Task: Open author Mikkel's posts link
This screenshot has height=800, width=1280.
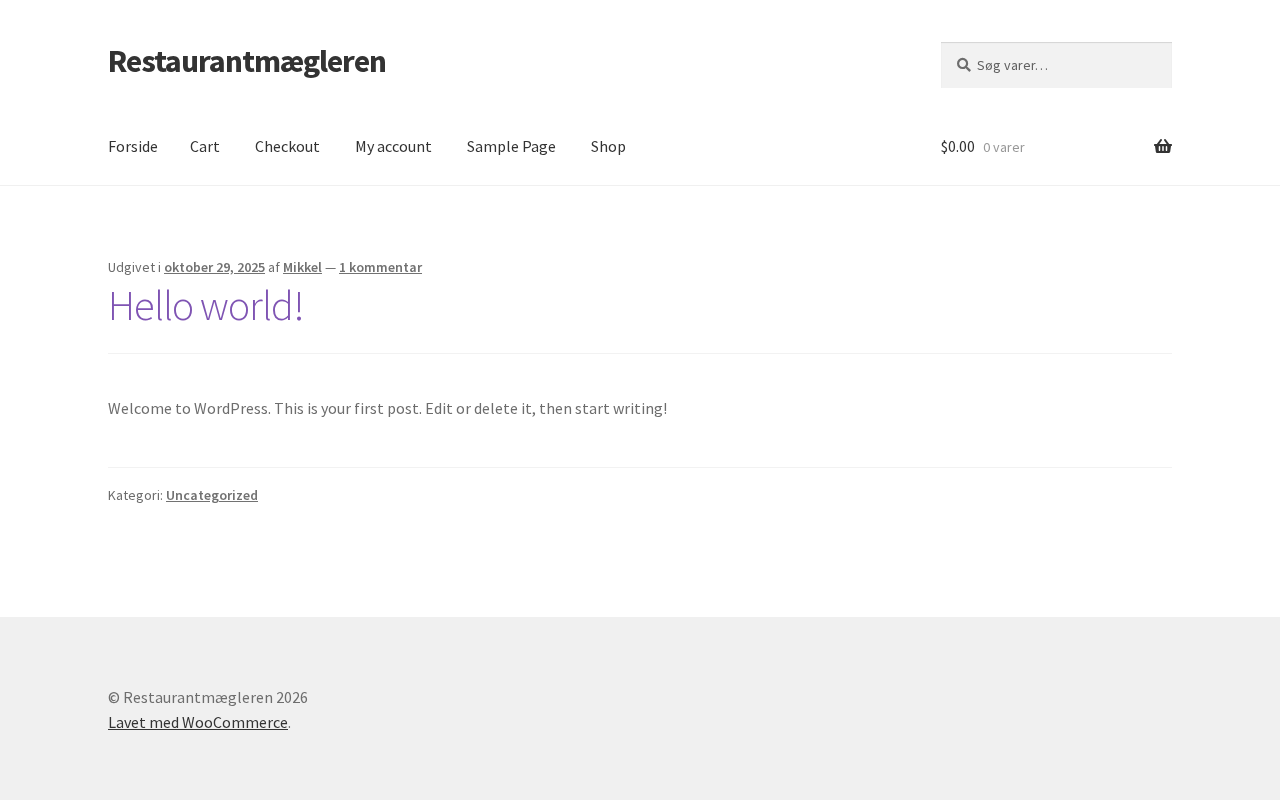Action: 302,267
